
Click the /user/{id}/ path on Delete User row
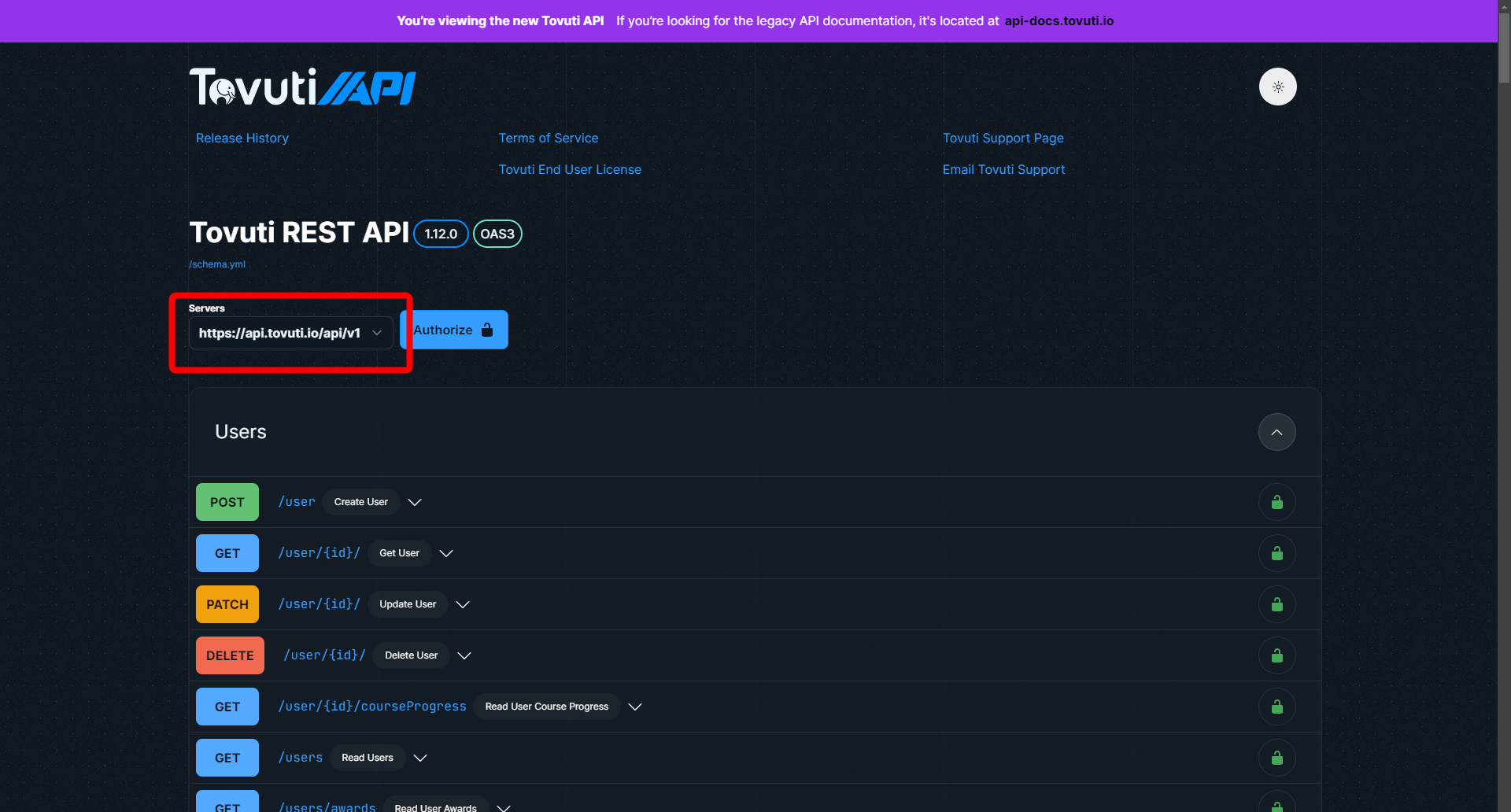coord(324,655)
